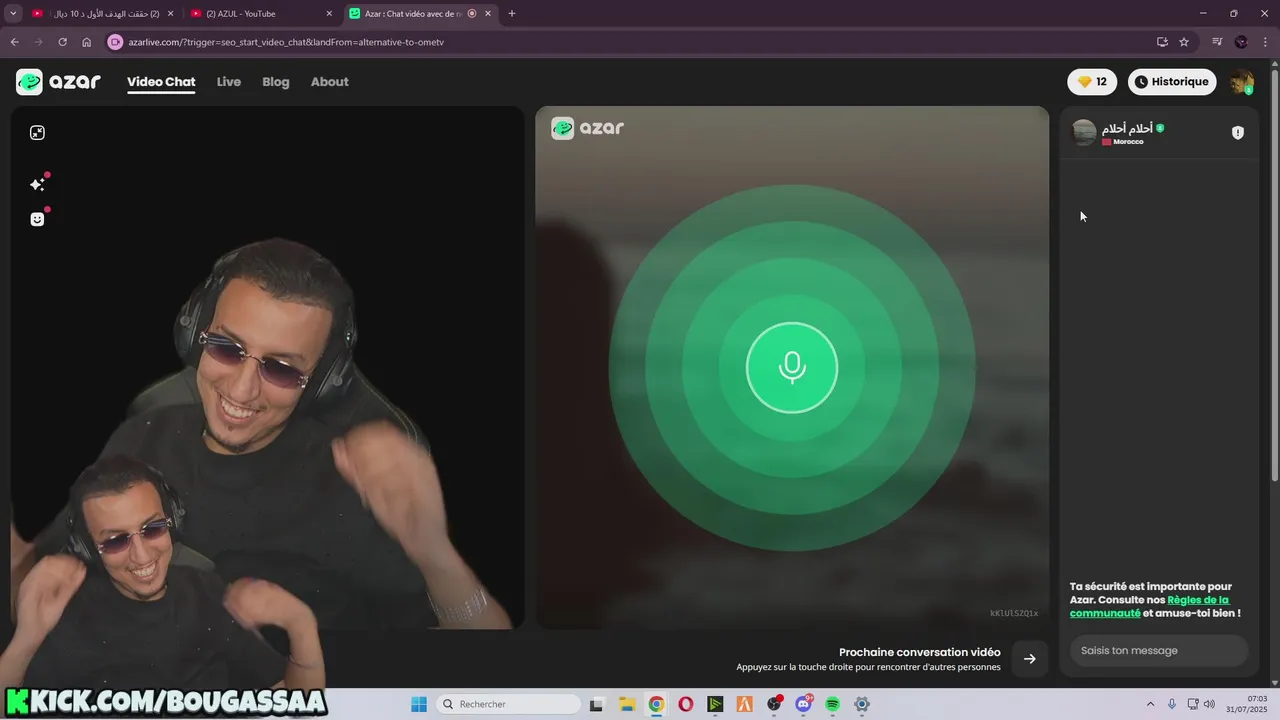Switch to the Live tab
Image resolution: width=1280 pixels, height=720 pixels.
point(229,82)
